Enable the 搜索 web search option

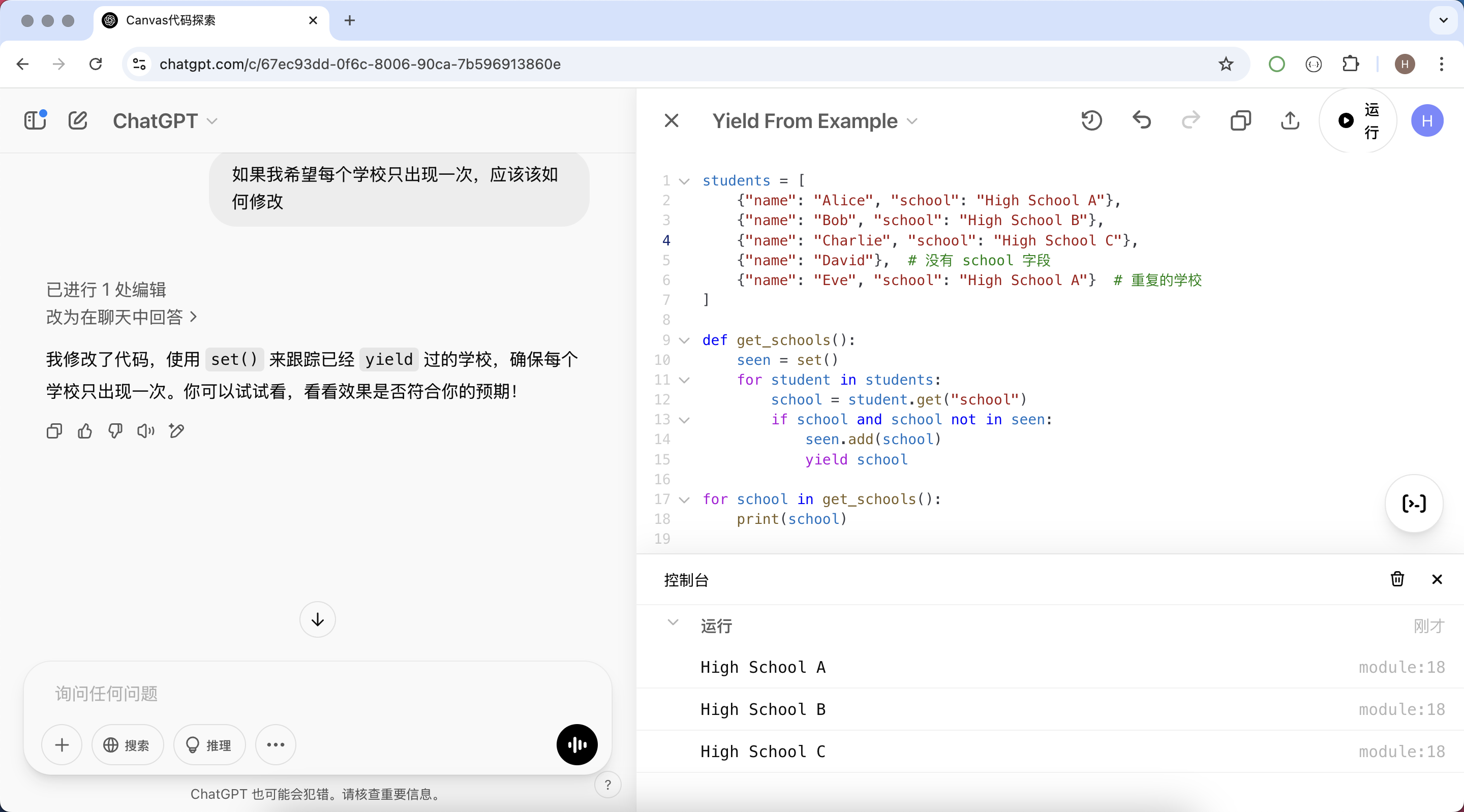pos(127,745)
